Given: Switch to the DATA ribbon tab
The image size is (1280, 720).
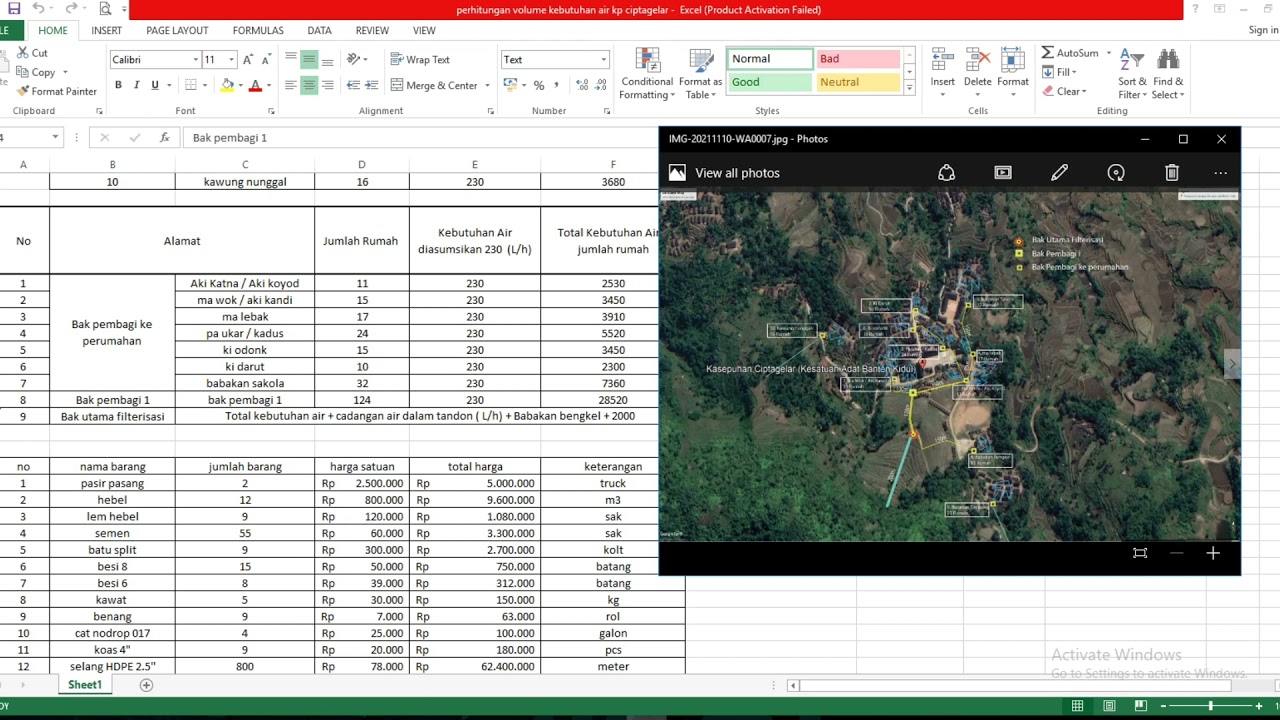Looking at the screenshot, I should click(x=320, y=31).
